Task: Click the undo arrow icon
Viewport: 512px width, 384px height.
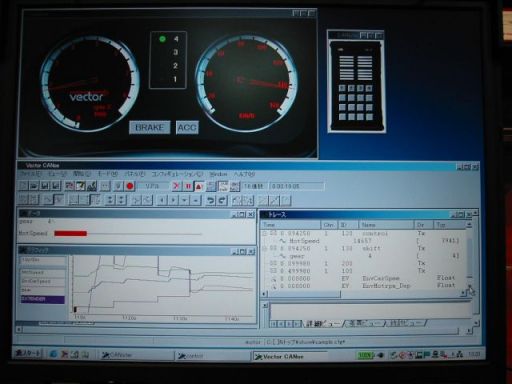Action: [210, 200]
